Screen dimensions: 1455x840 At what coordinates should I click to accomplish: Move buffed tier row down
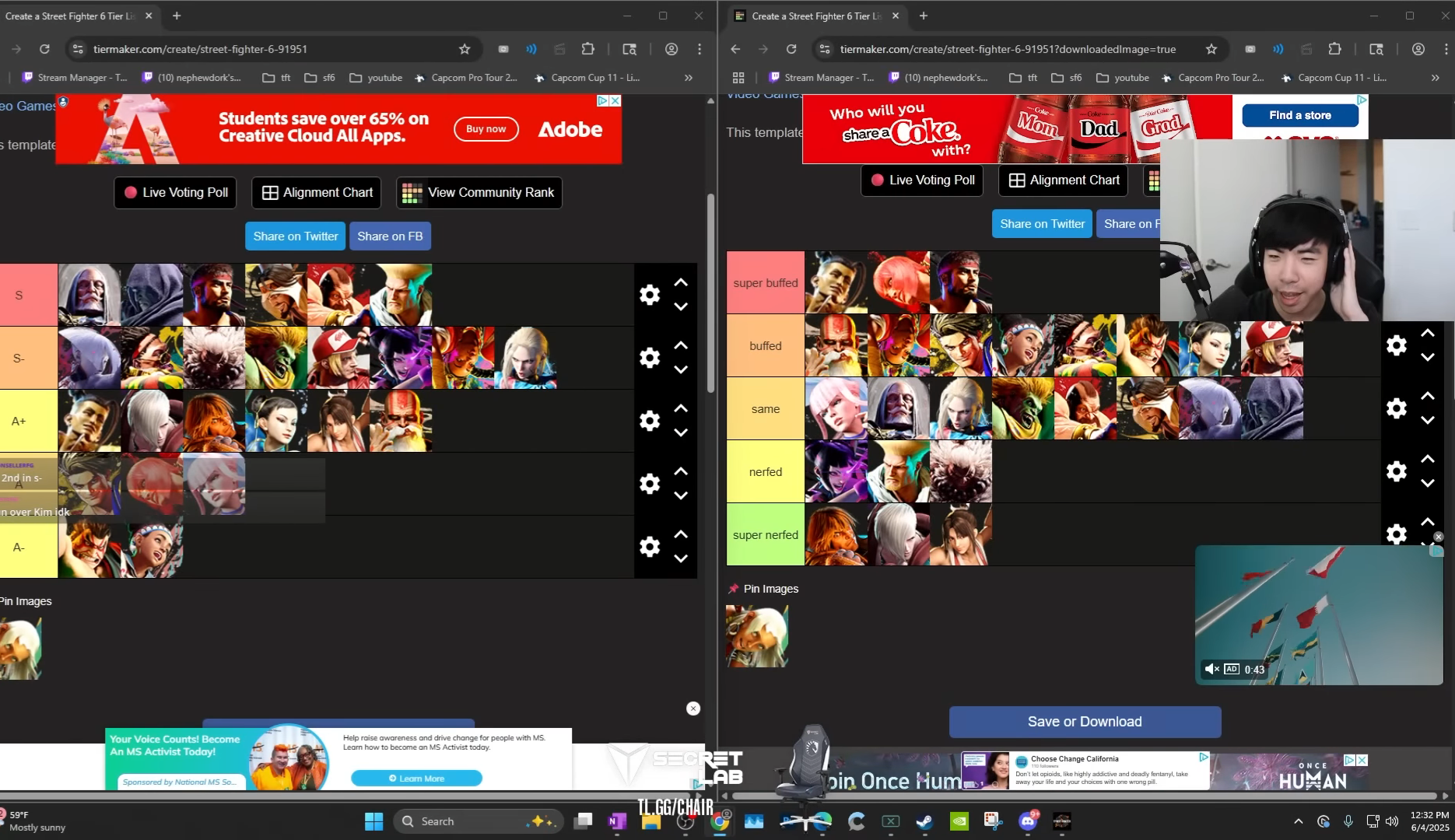click(1428, 357)
